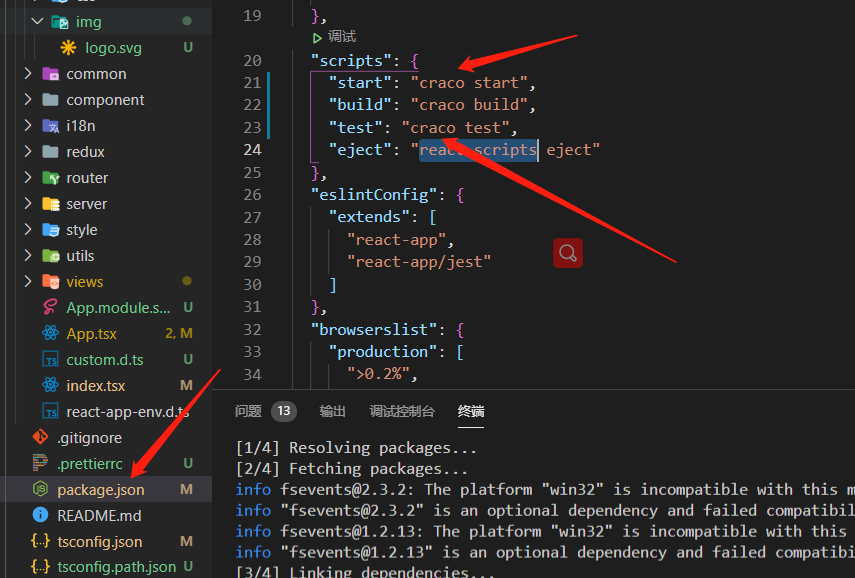Viewport: 855px width, 578px height.
Task: Expand the views folder chevron
Action: 28,281
